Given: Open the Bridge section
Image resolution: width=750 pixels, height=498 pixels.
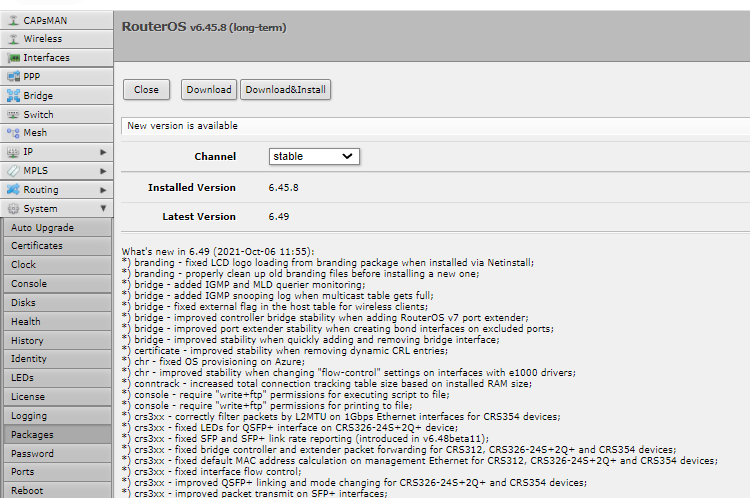Looking at the screenshot, I should [56, 96].
